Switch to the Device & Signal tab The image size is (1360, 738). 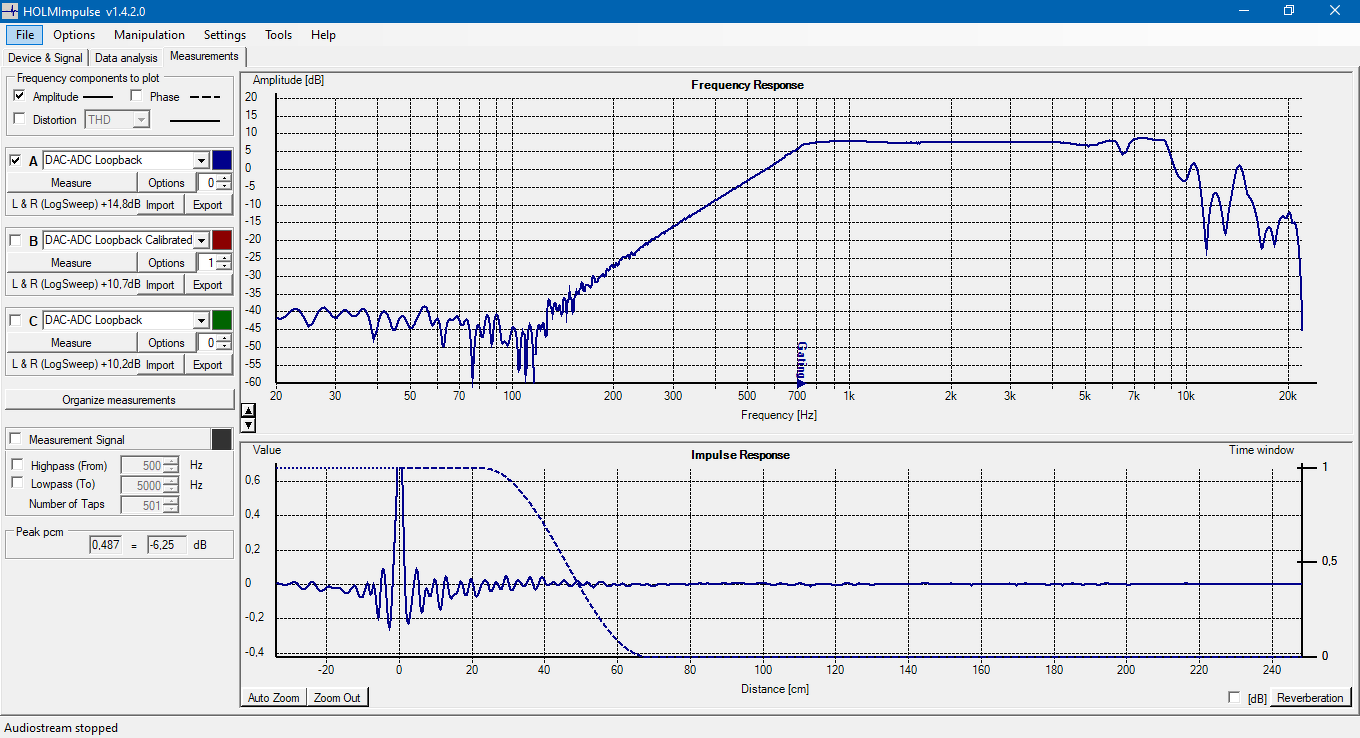(45, 58)
